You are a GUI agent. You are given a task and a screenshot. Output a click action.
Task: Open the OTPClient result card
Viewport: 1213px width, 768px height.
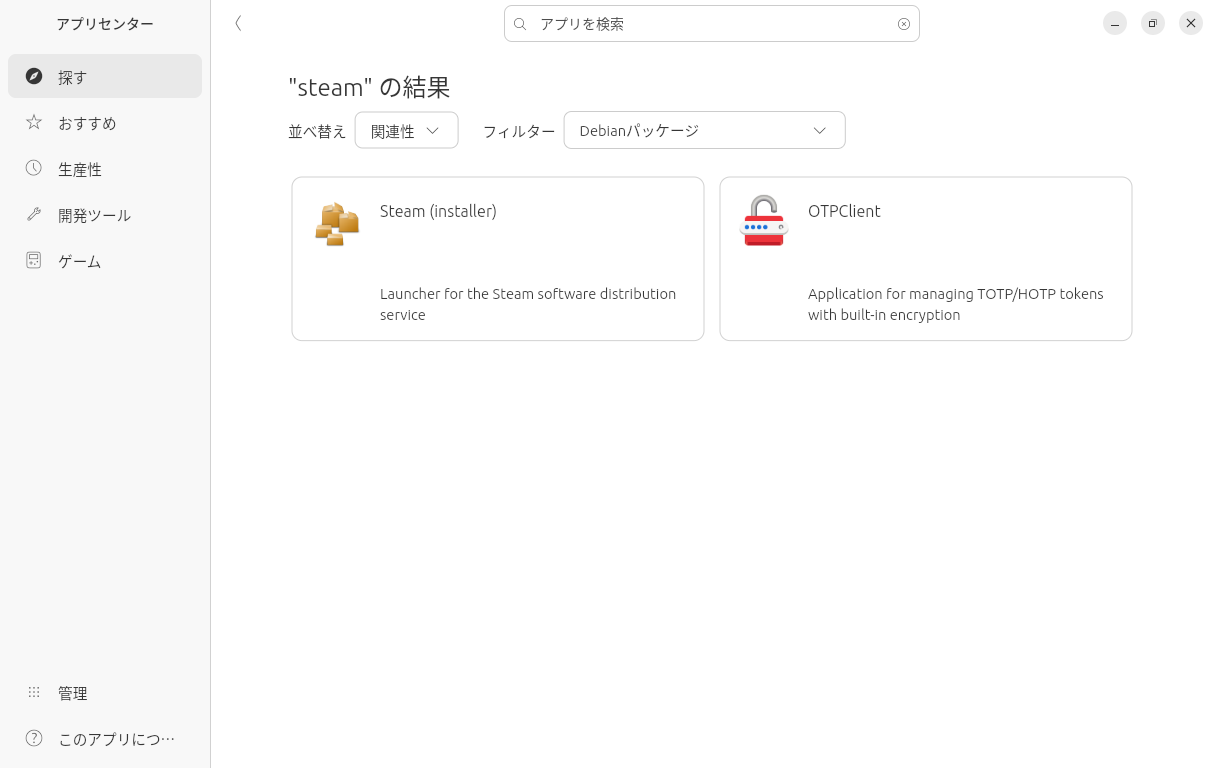click(926, 259)
